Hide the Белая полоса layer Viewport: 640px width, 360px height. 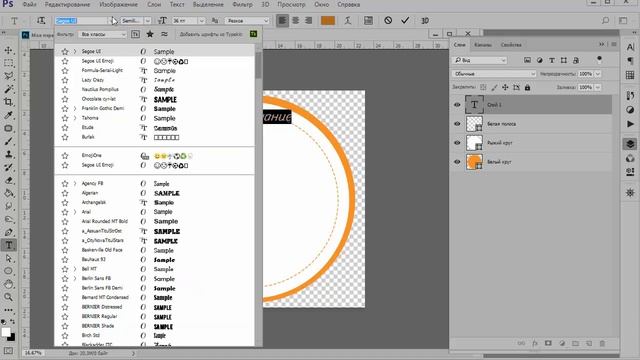tap(457, 124)
